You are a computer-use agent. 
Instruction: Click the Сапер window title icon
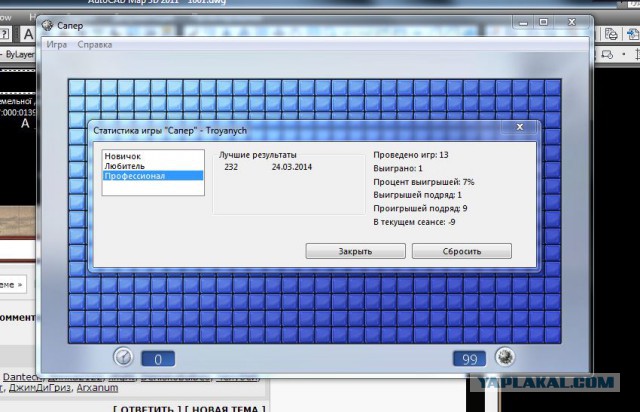pos(47,25)
